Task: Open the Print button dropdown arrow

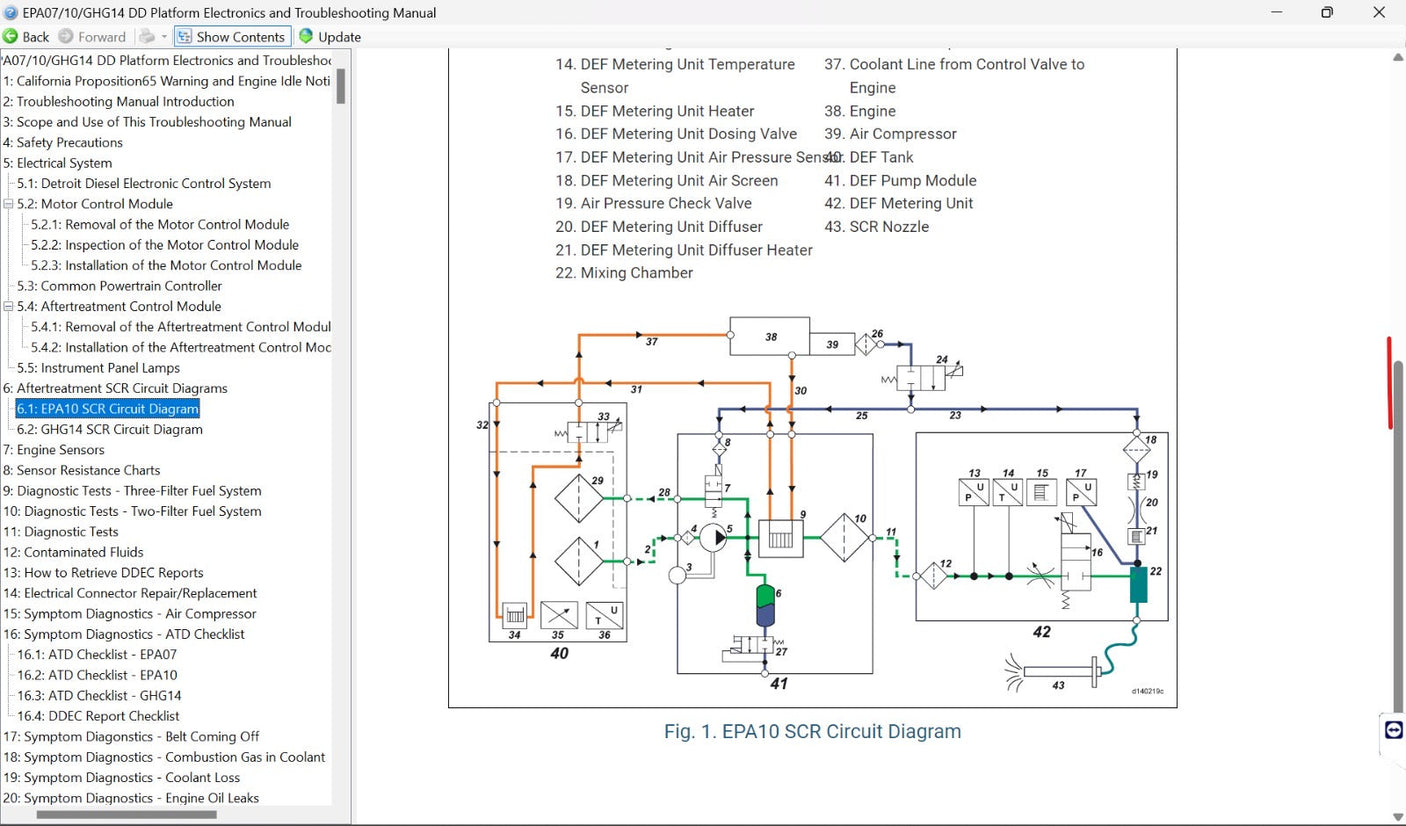Action: pyautogui.click(x=163, y=36)
